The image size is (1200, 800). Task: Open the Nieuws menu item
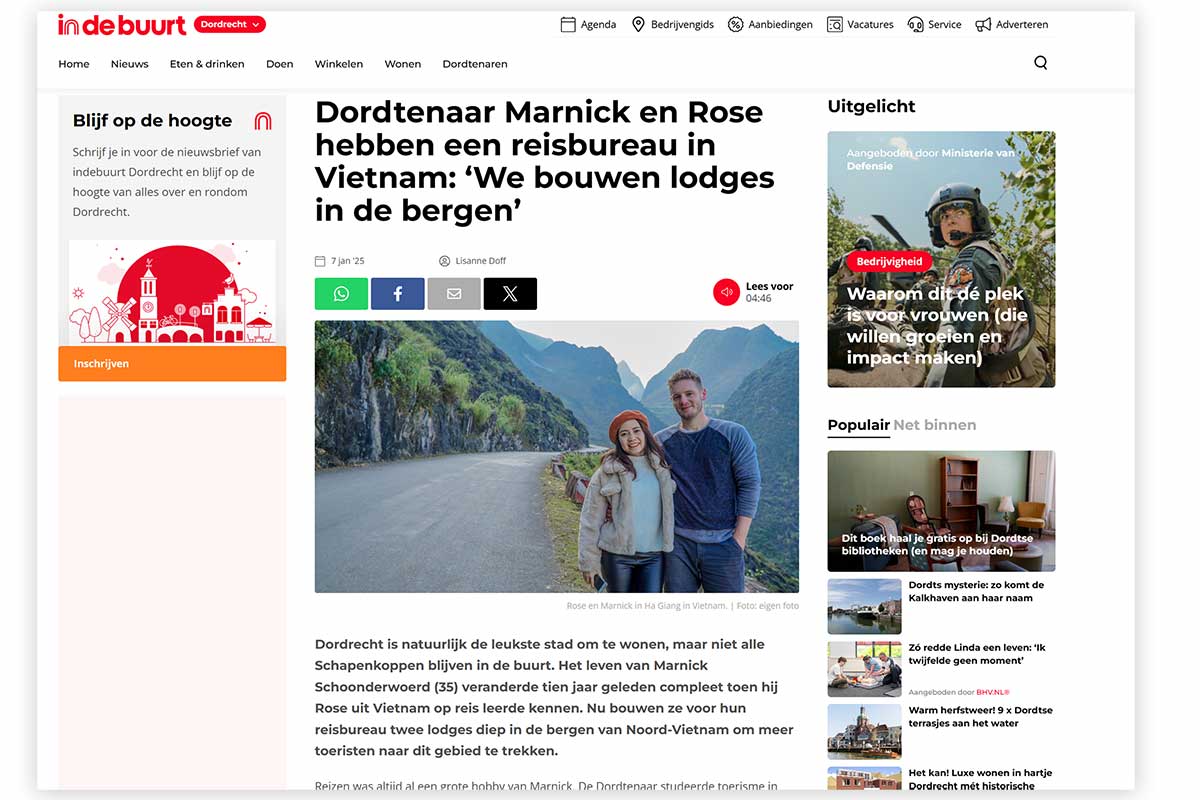coord(129,64)
